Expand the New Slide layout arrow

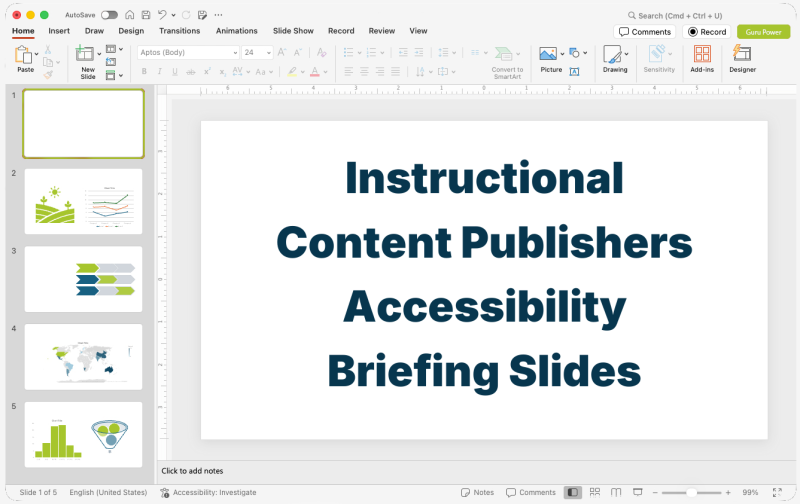click(99, 54)
